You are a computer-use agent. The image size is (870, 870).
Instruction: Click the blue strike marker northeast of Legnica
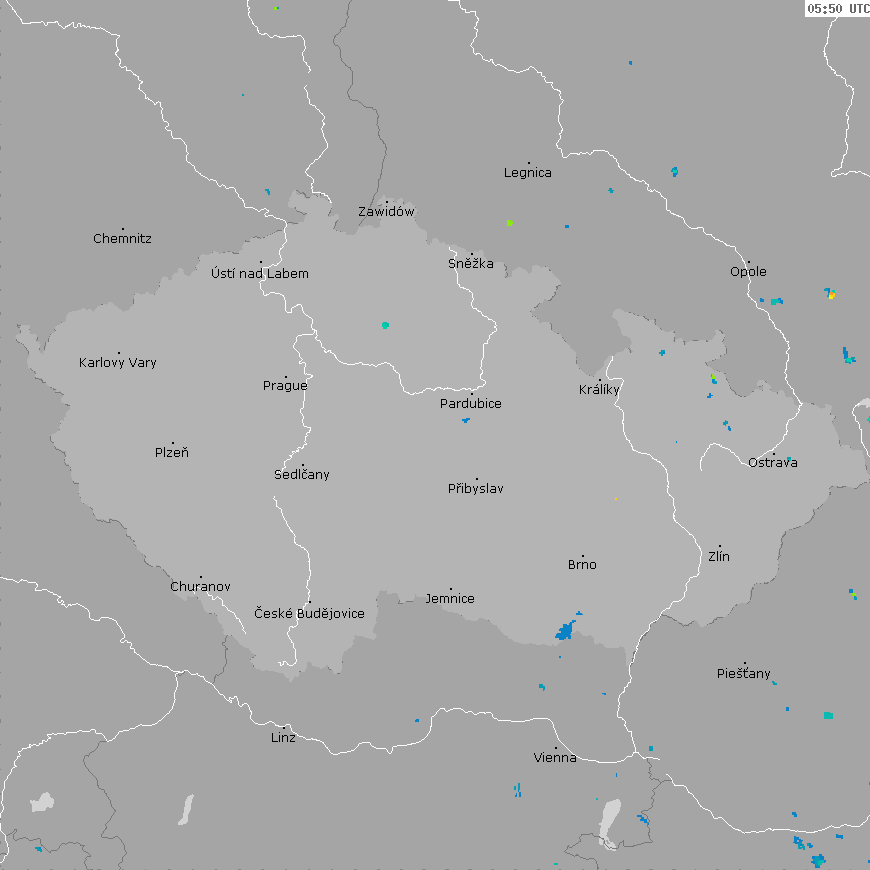(x=675, y=171)
